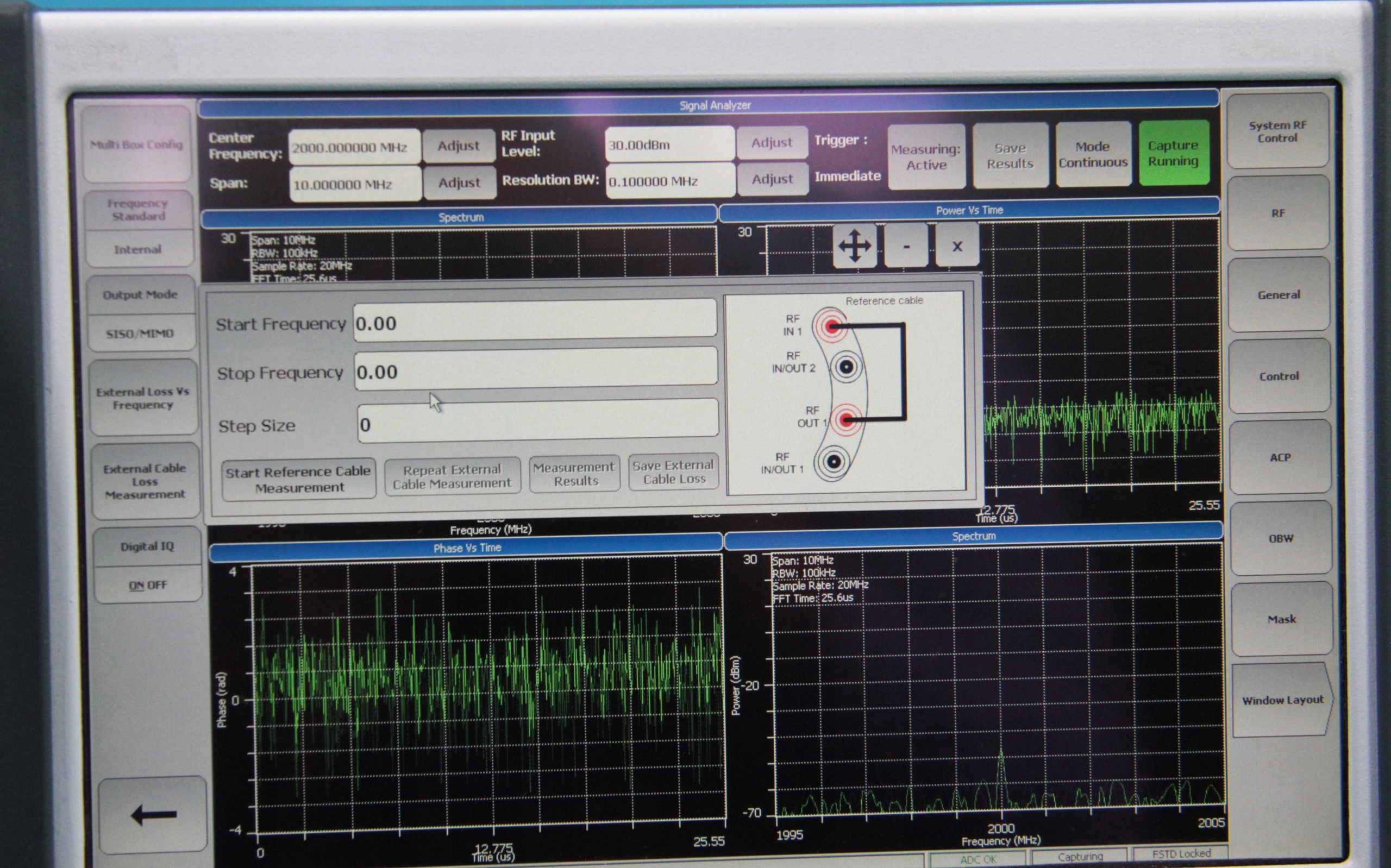Click the Center Frequency 2000.000000 MHz field
The height and width of the screenshot is (868, 1391).
(354, 148)
